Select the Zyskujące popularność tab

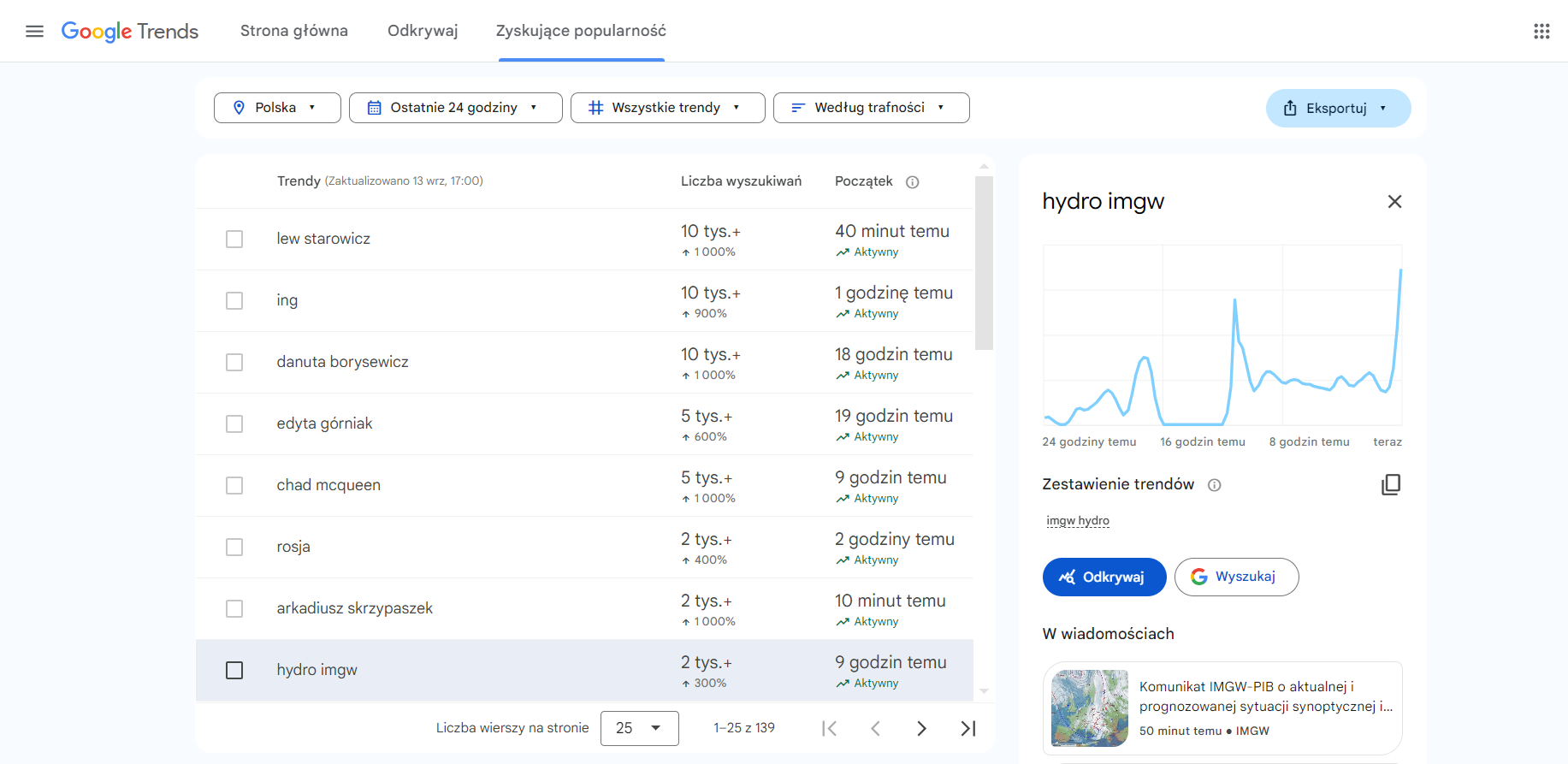tap(581, 31)
